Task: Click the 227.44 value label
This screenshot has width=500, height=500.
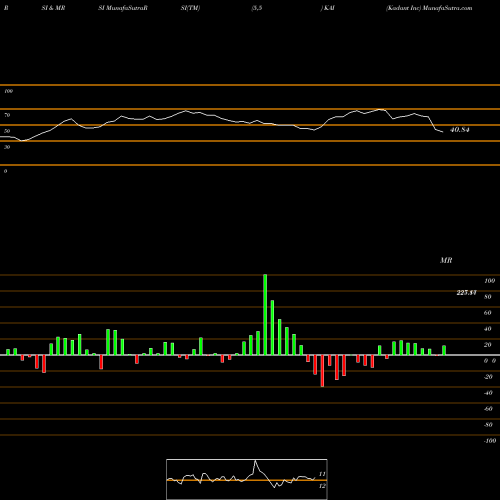Action: [x=466, y=293]
